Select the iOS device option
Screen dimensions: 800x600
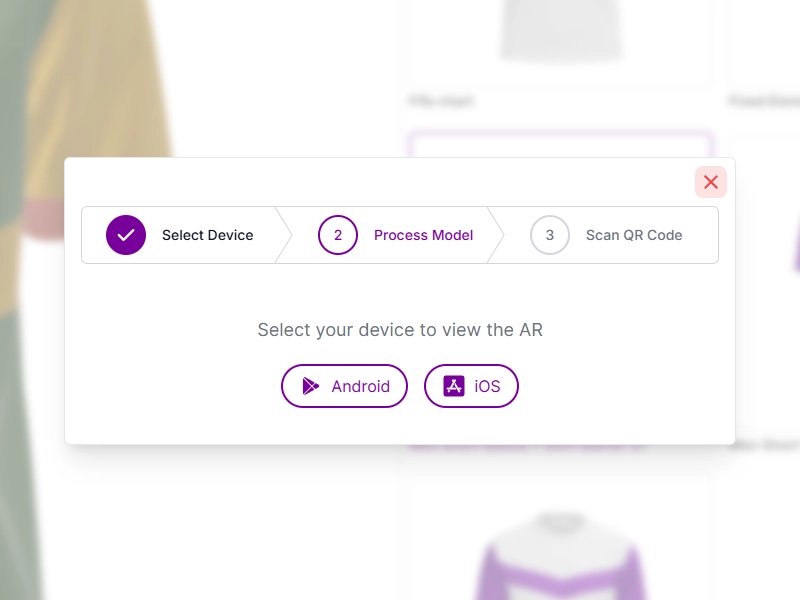click(471, 386)
